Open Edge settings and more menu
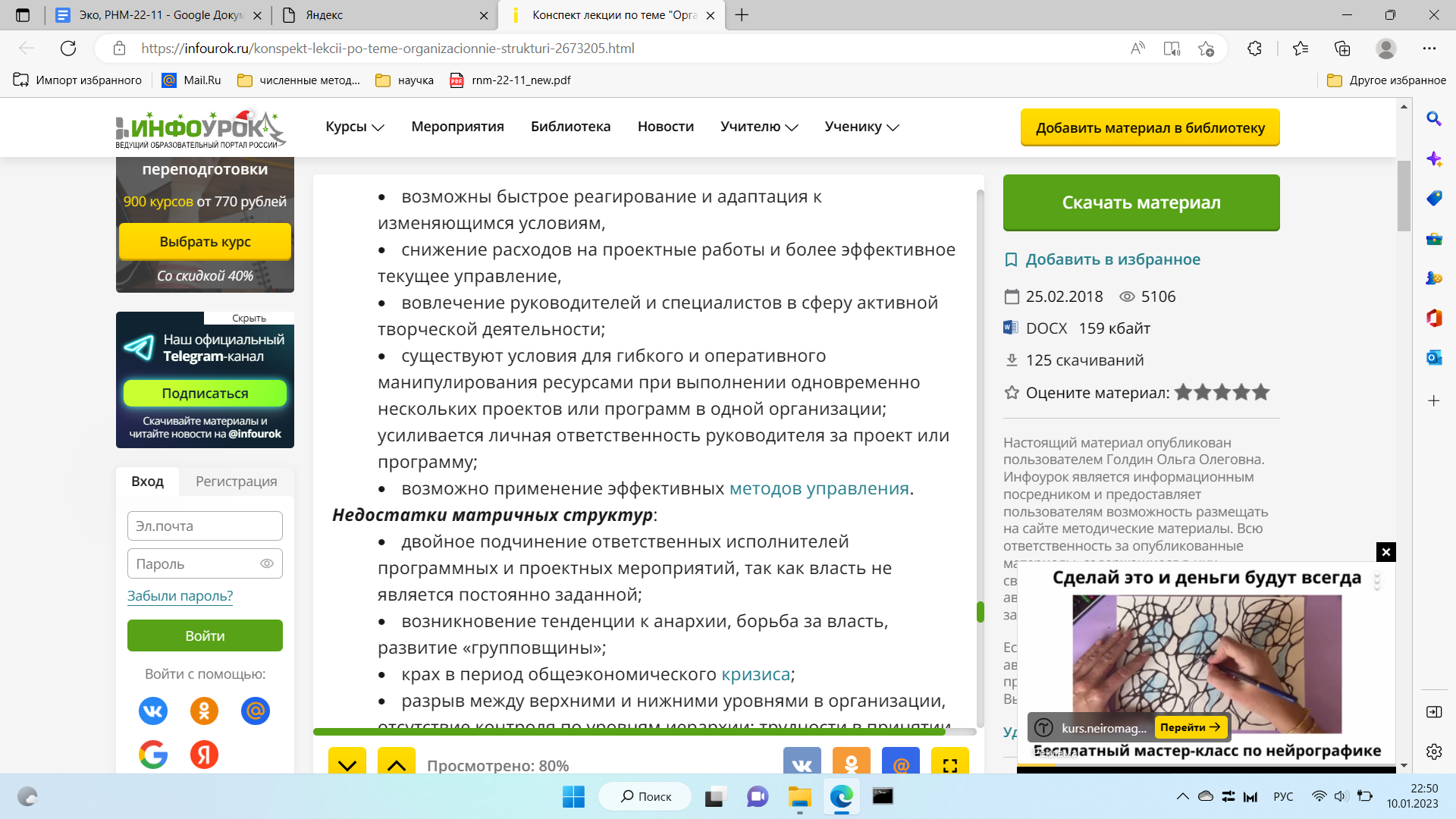The height and width of the screenshot is (819, 1456). (1429, 49)
